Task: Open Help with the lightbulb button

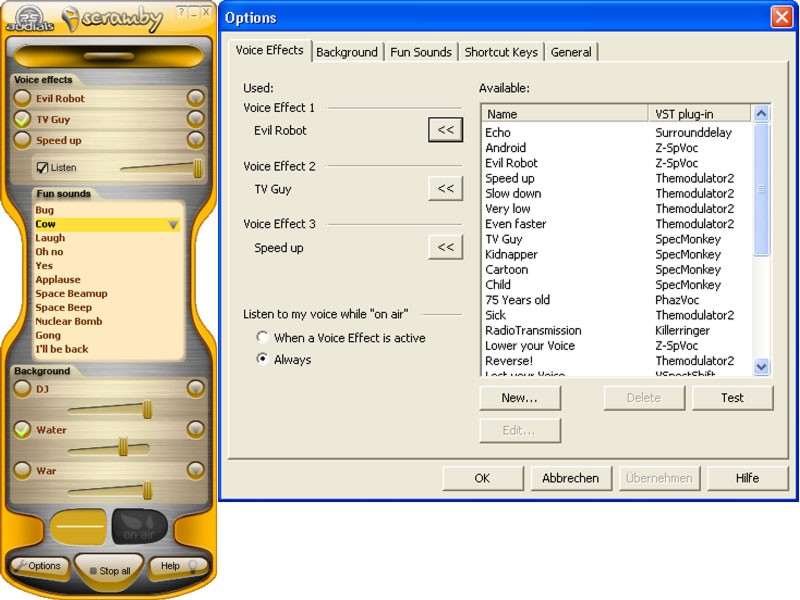Action: coord(178,566)
